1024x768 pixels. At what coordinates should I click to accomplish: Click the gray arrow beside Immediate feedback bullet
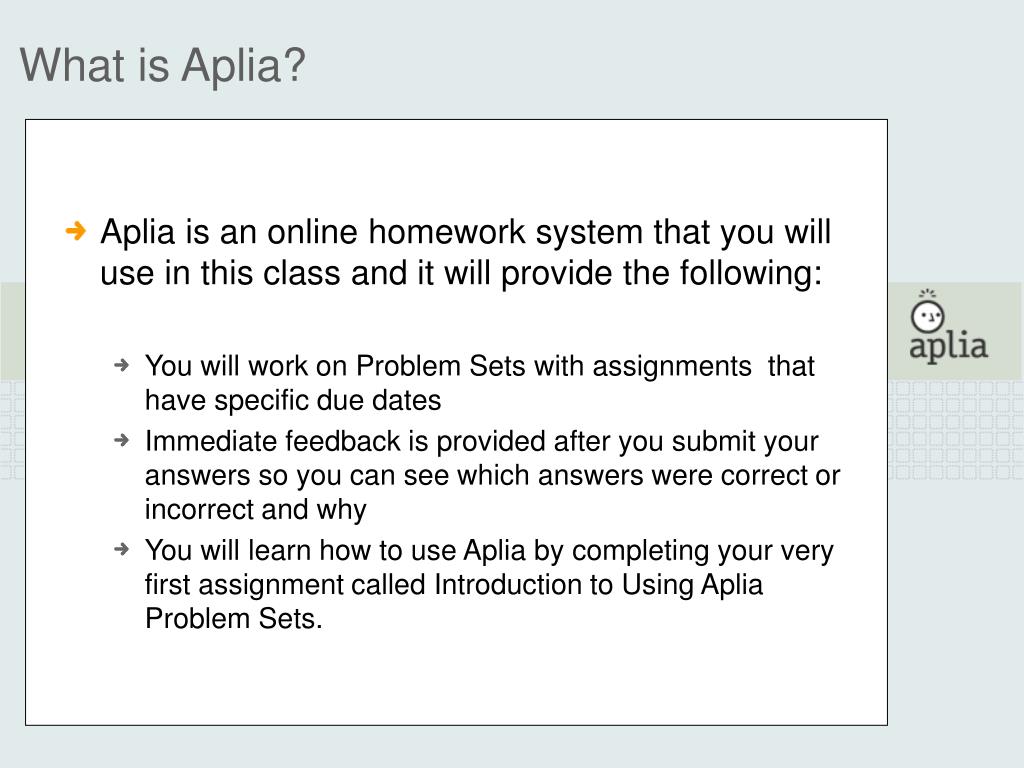point(121,440)
